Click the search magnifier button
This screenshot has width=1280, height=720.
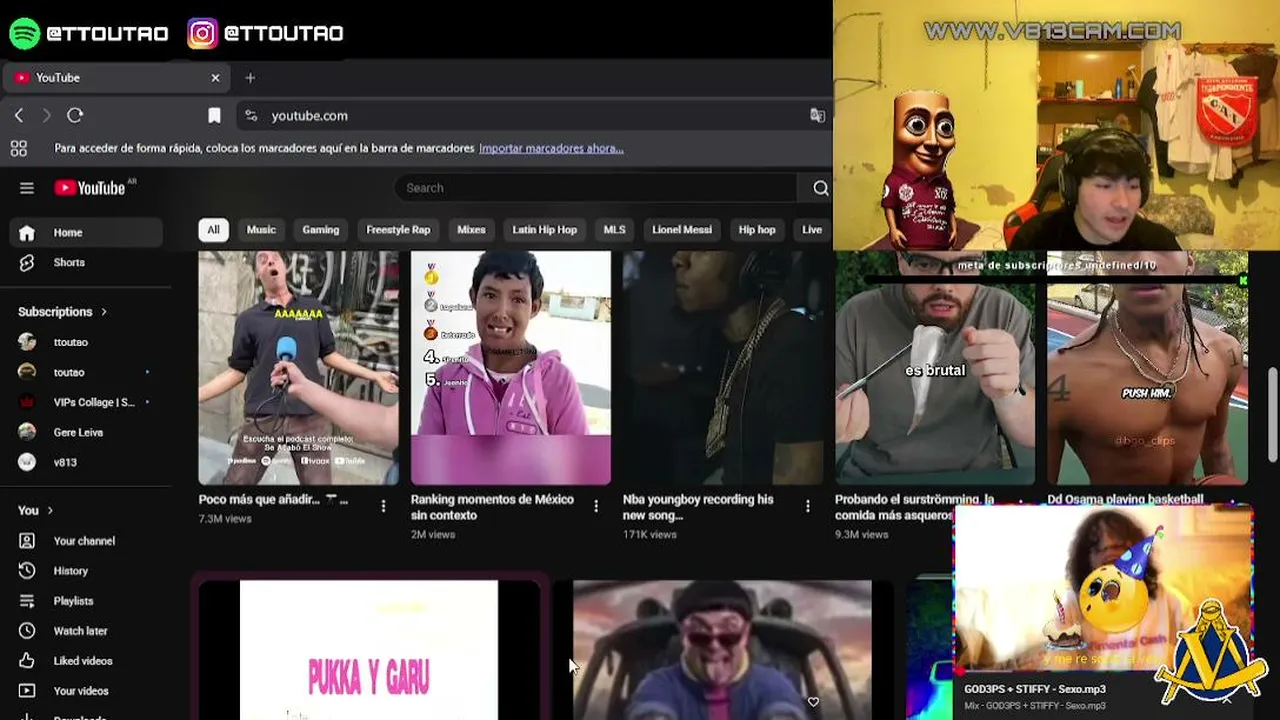(820, 188)
